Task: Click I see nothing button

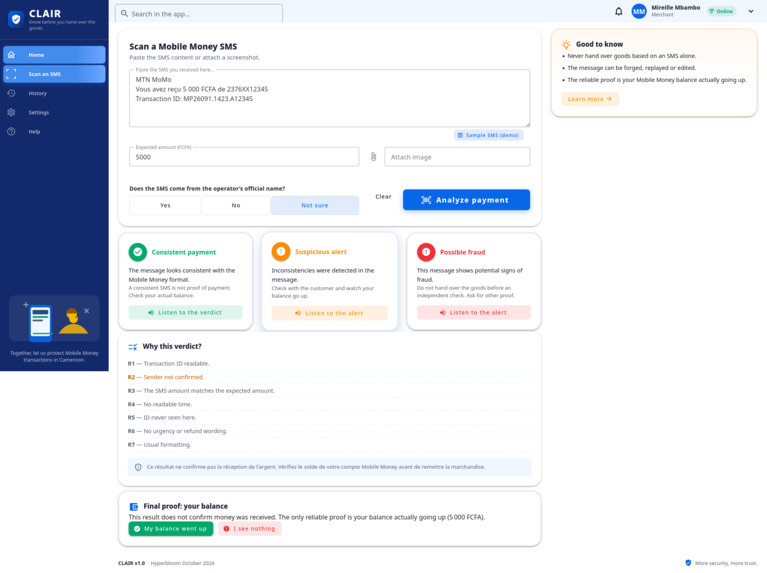Action: 249,528
